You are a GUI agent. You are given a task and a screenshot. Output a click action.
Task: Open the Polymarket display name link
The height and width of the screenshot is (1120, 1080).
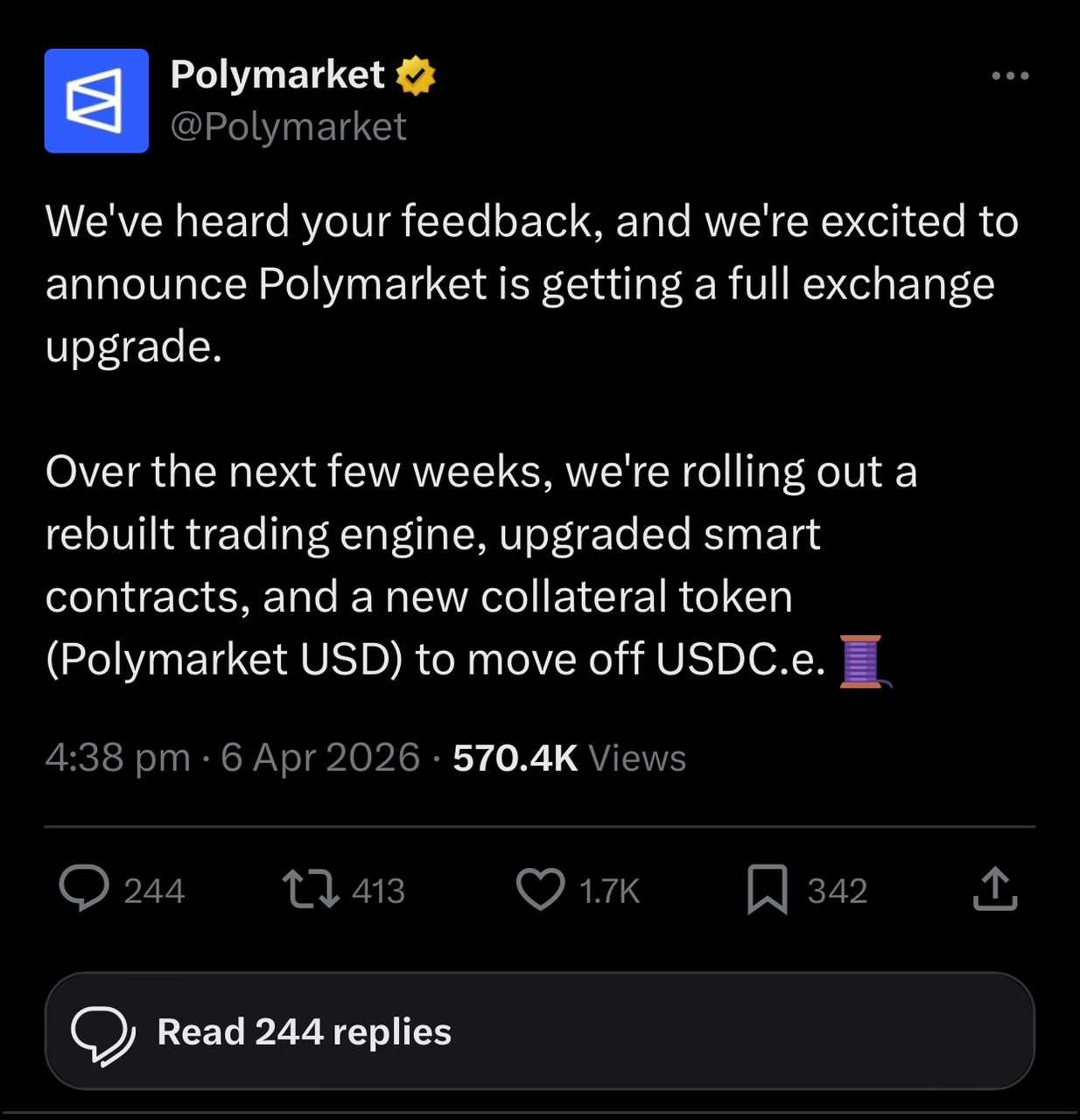click(x=277, y=75)
